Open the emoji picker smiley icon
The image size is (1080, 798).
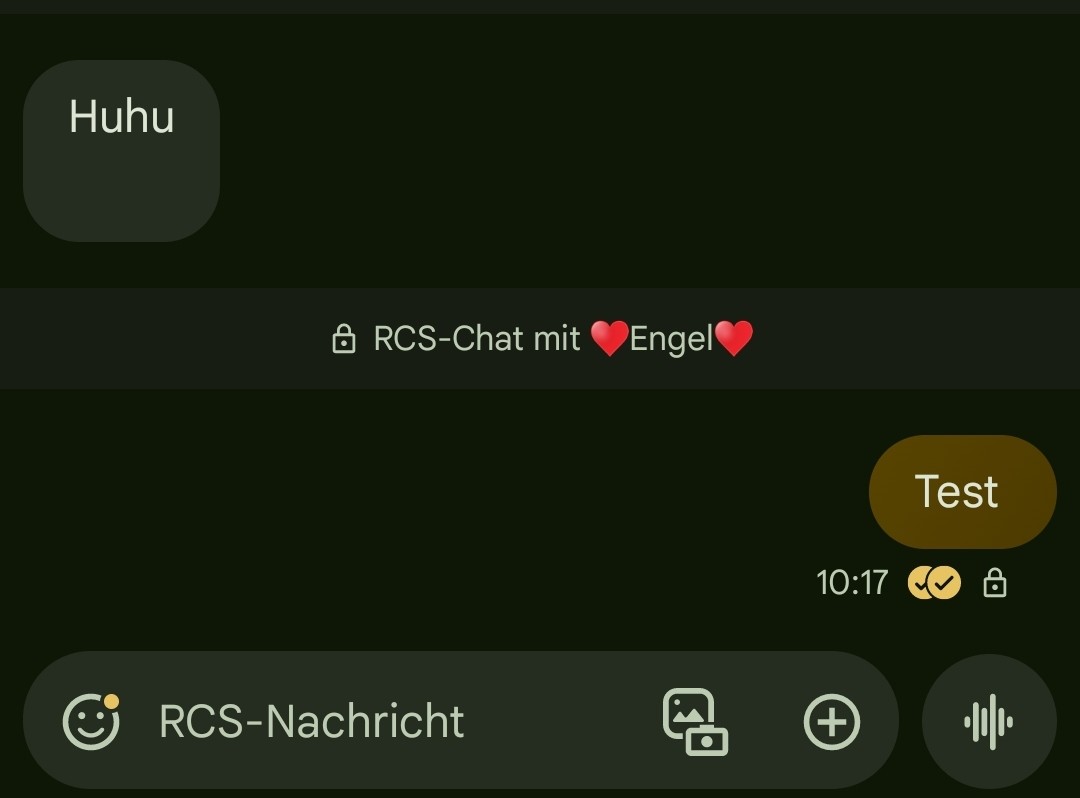click(x=91, y=722)
